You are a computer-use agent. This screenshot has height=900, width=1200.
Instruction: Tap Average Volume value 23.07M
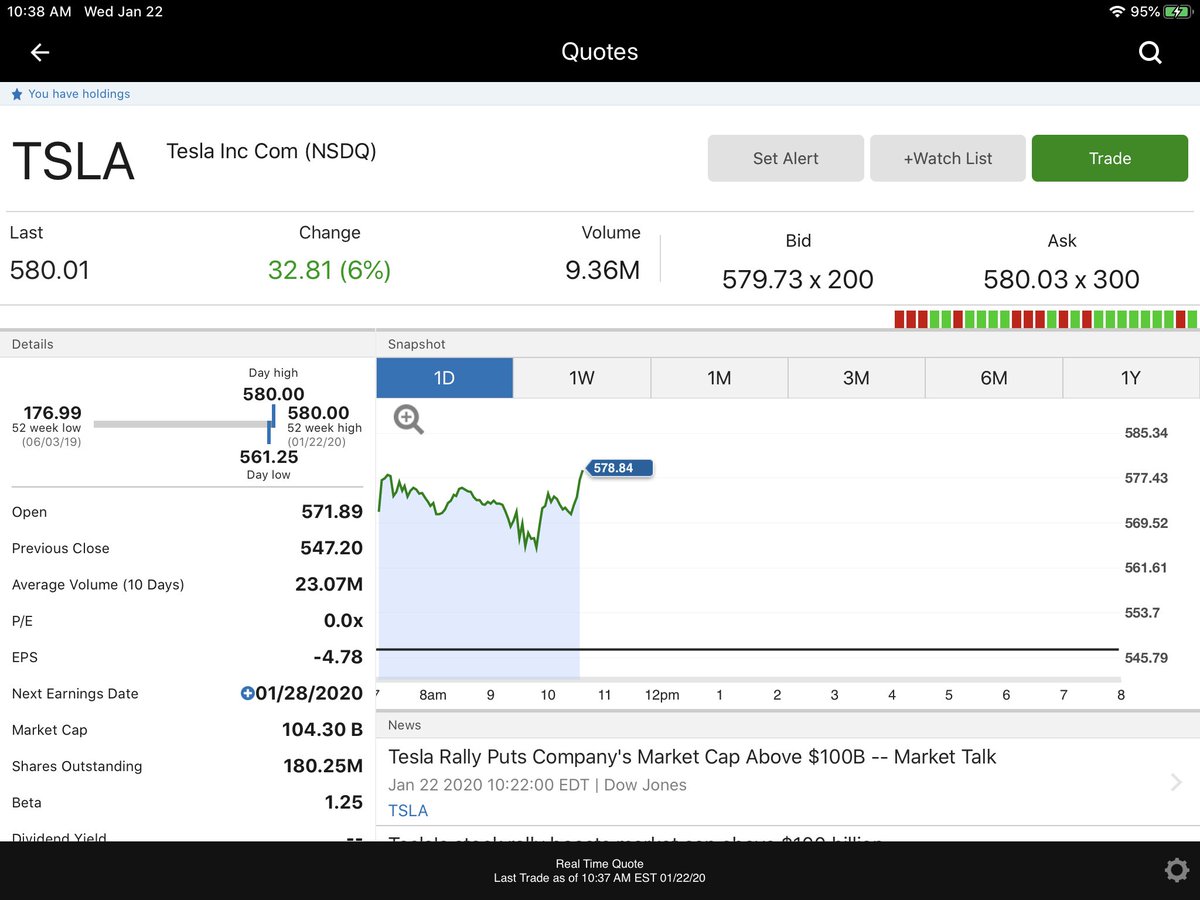[329, 584]
